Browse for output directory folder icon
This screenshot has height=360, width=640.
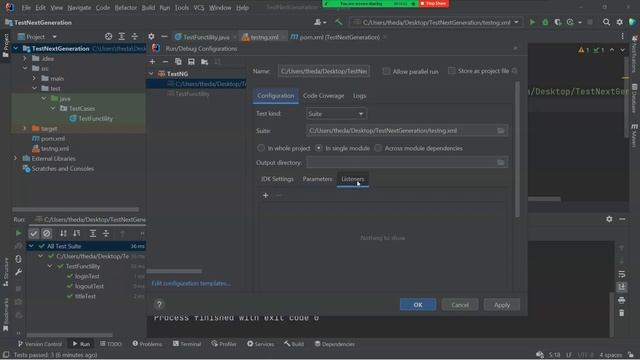click(x=501, y=162)
